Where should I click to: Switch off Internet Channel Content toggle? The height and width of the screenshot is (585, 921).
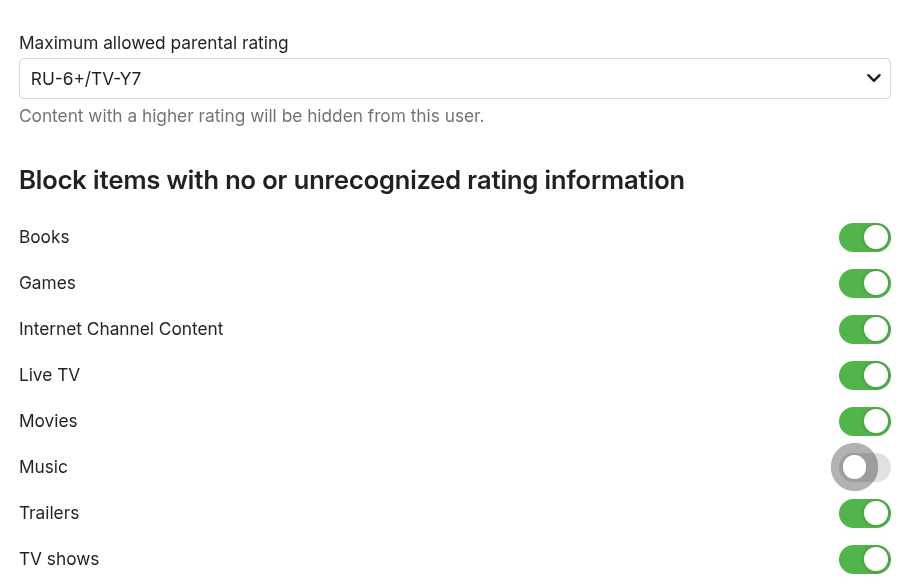click(864, 329)
